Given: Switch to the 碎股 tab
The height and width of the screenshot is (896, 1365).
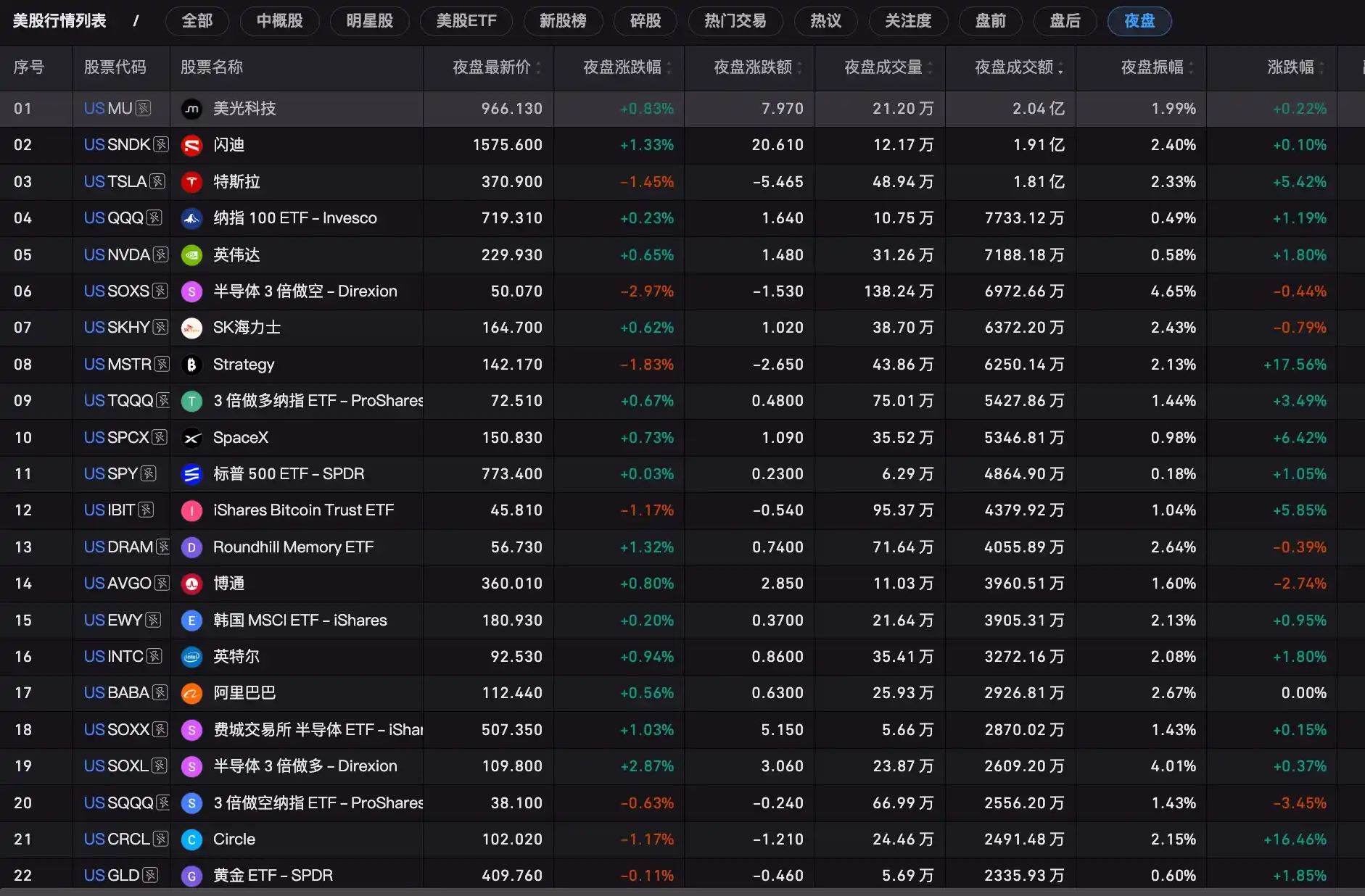Looking at the screenshot, I should tap(646, 21).
